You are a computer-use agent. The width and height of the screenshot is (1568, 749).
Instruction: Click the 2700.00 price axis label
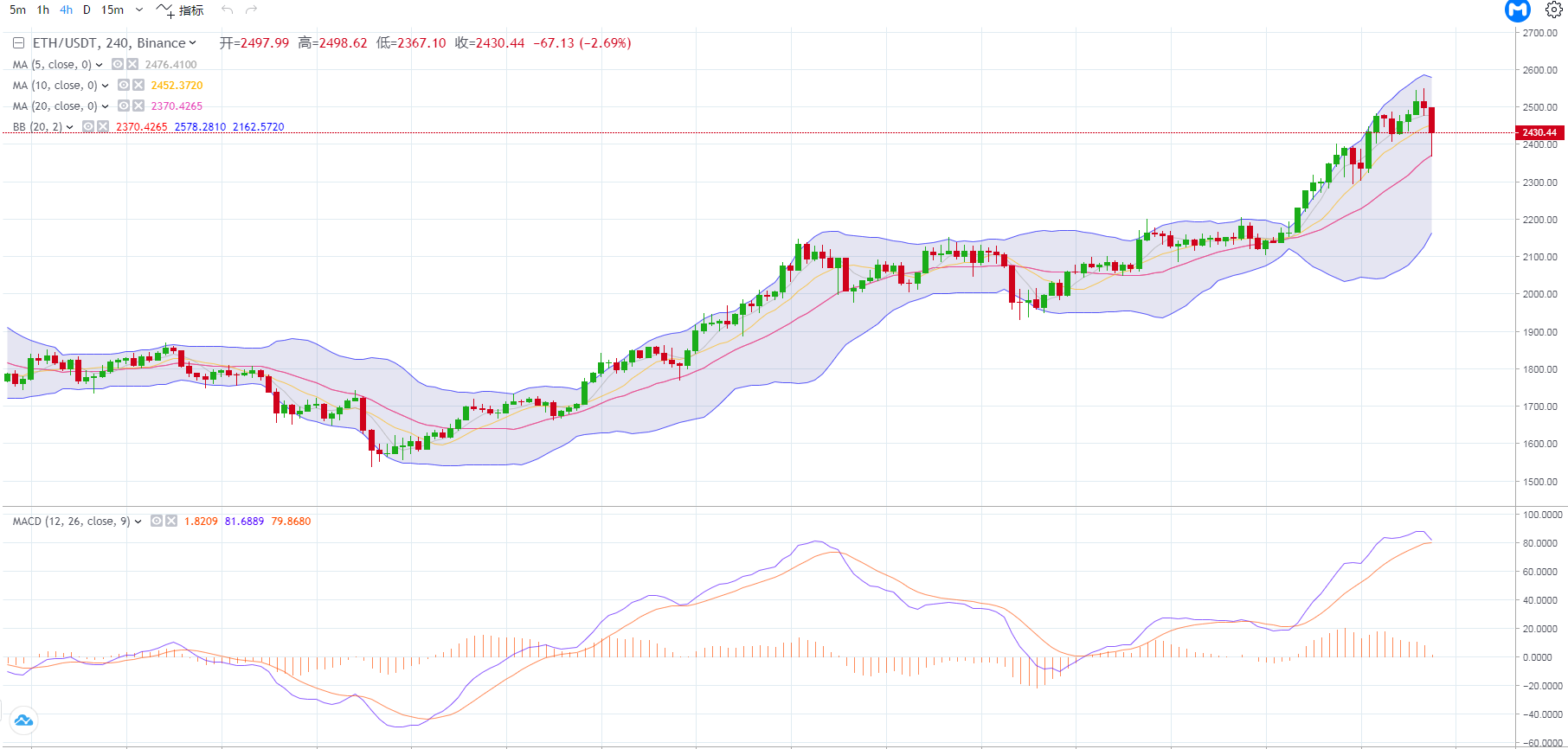click(1539, 33)
